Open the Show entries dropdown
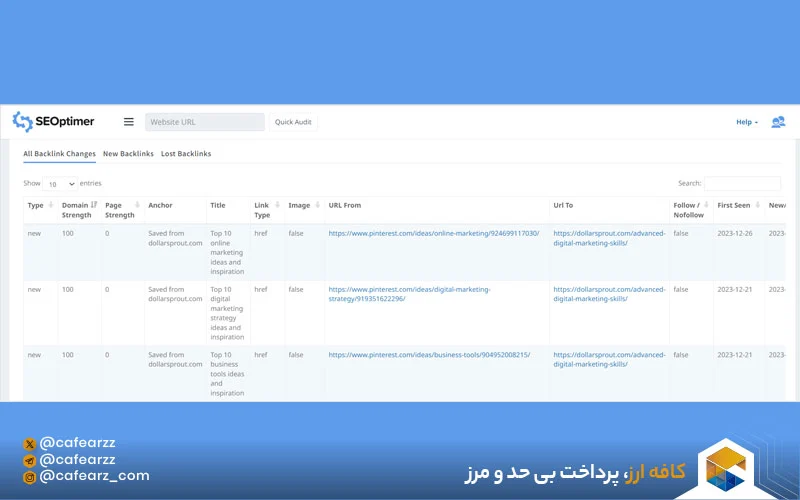The width and height of the screenshot is (800, 500). [60, 184]
